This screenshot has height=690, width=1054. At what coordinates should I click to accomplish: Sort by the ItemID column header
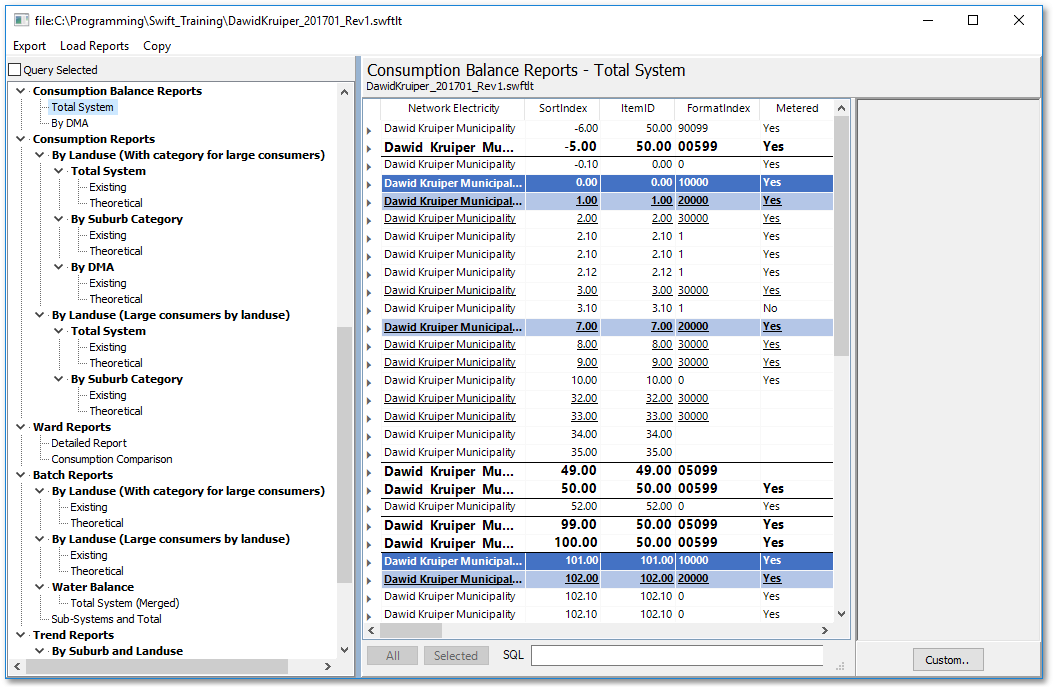click(x=637, y=108)
